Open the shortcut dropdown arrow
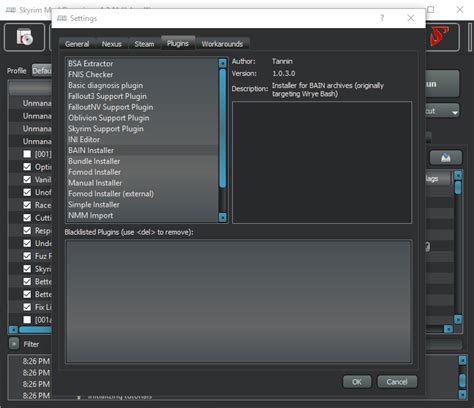The width and height of the screenshot is (474, 408). pos(455,113)
